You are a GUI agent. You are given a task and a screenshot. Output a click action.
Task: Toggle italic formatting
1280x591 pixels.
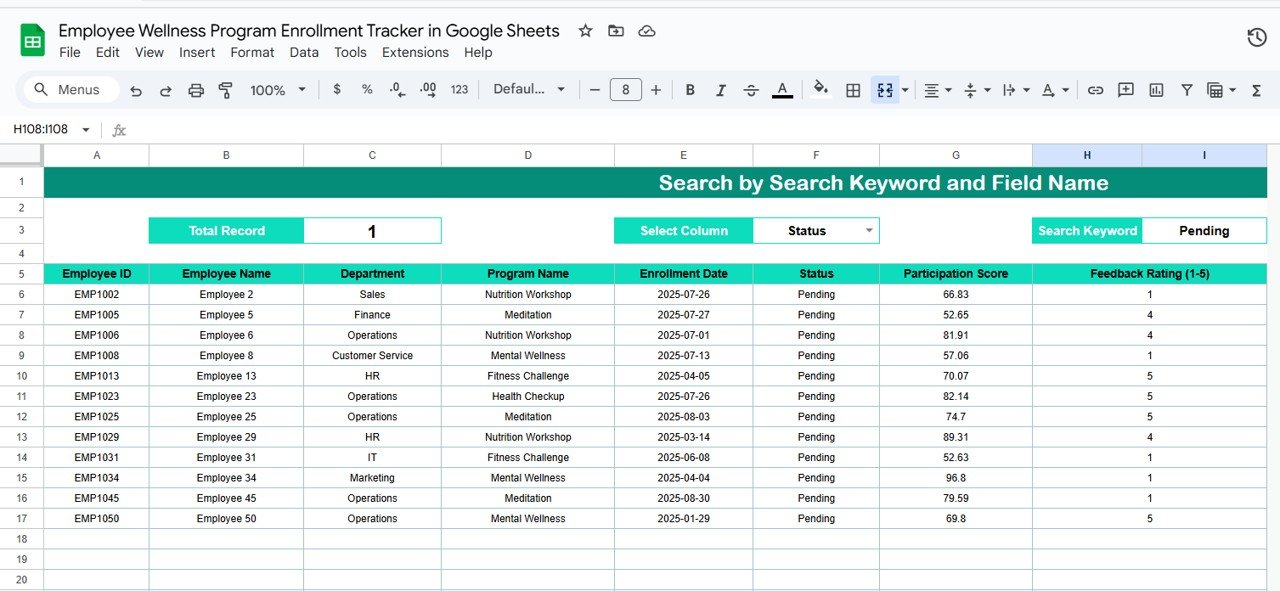720,90
